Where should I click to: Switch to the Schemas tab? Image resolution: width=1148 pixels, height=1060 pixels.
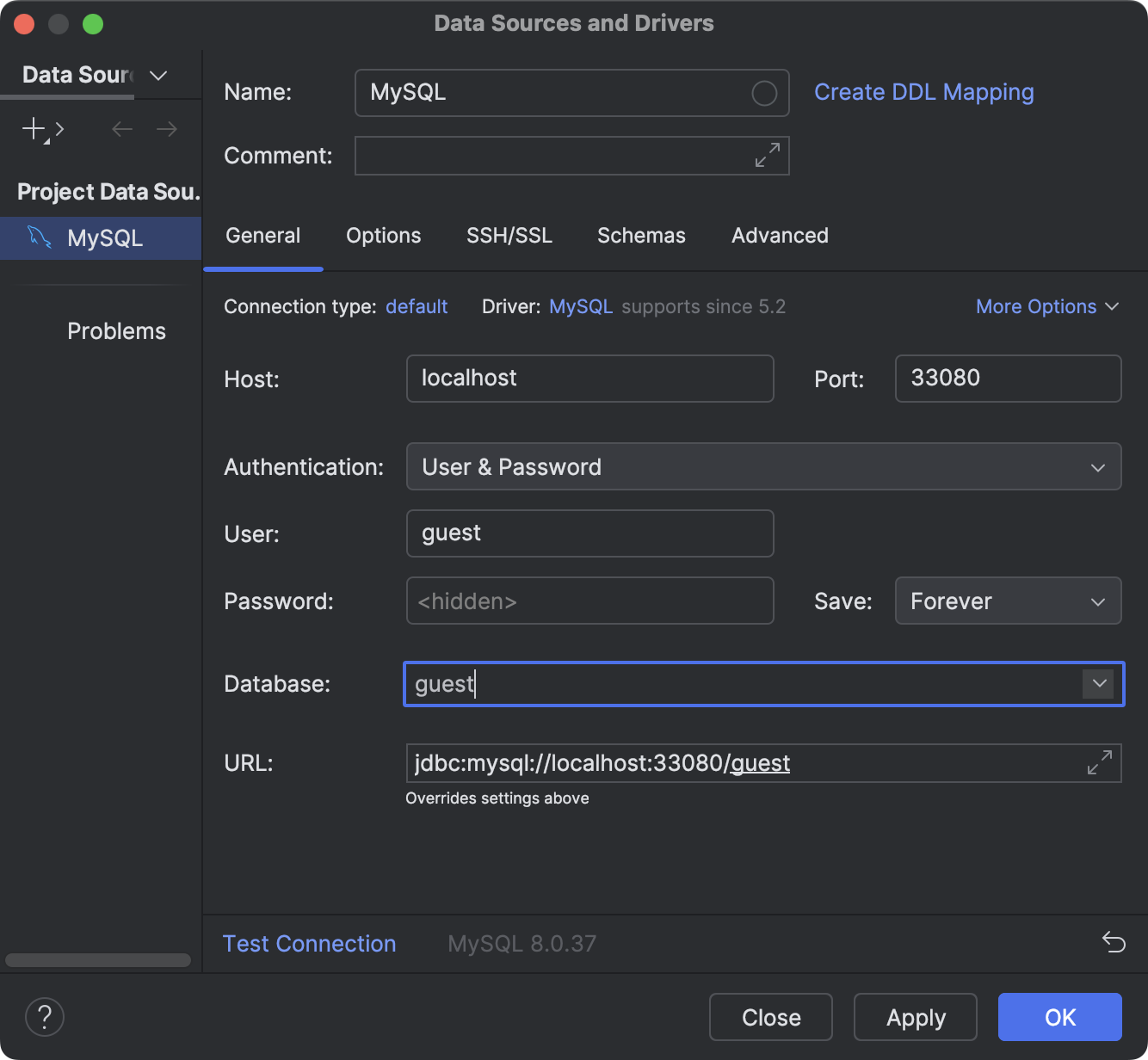(640, 235)
